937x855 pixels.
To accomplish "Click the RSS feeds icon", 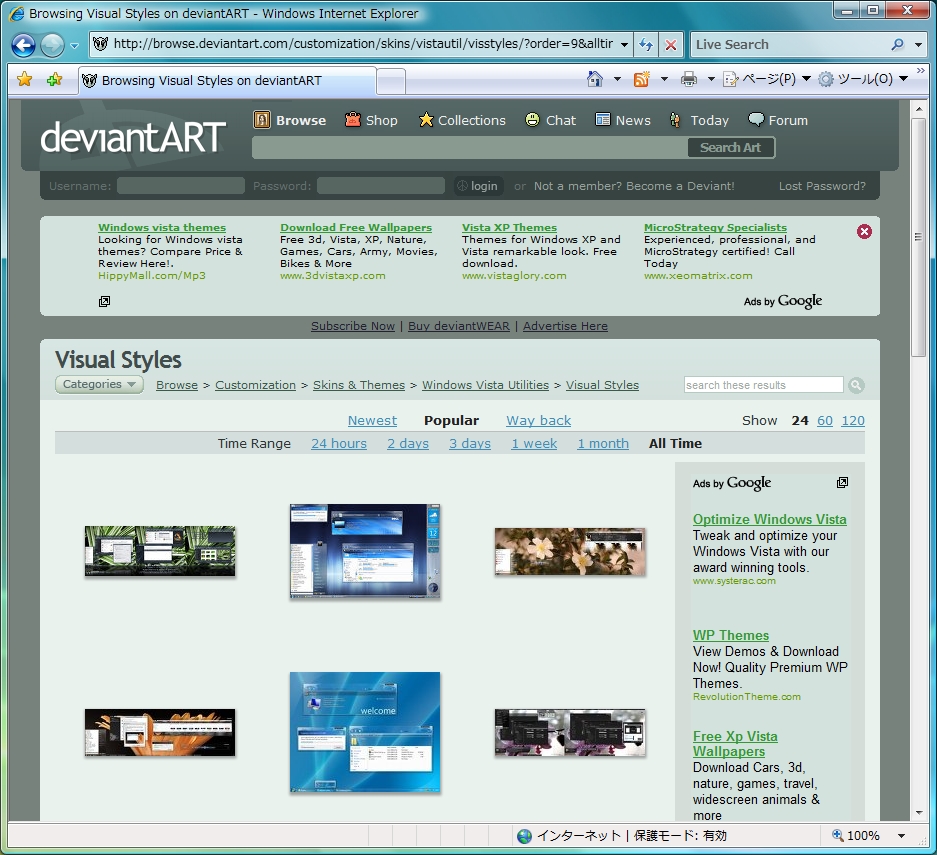I will click(642, 79).
